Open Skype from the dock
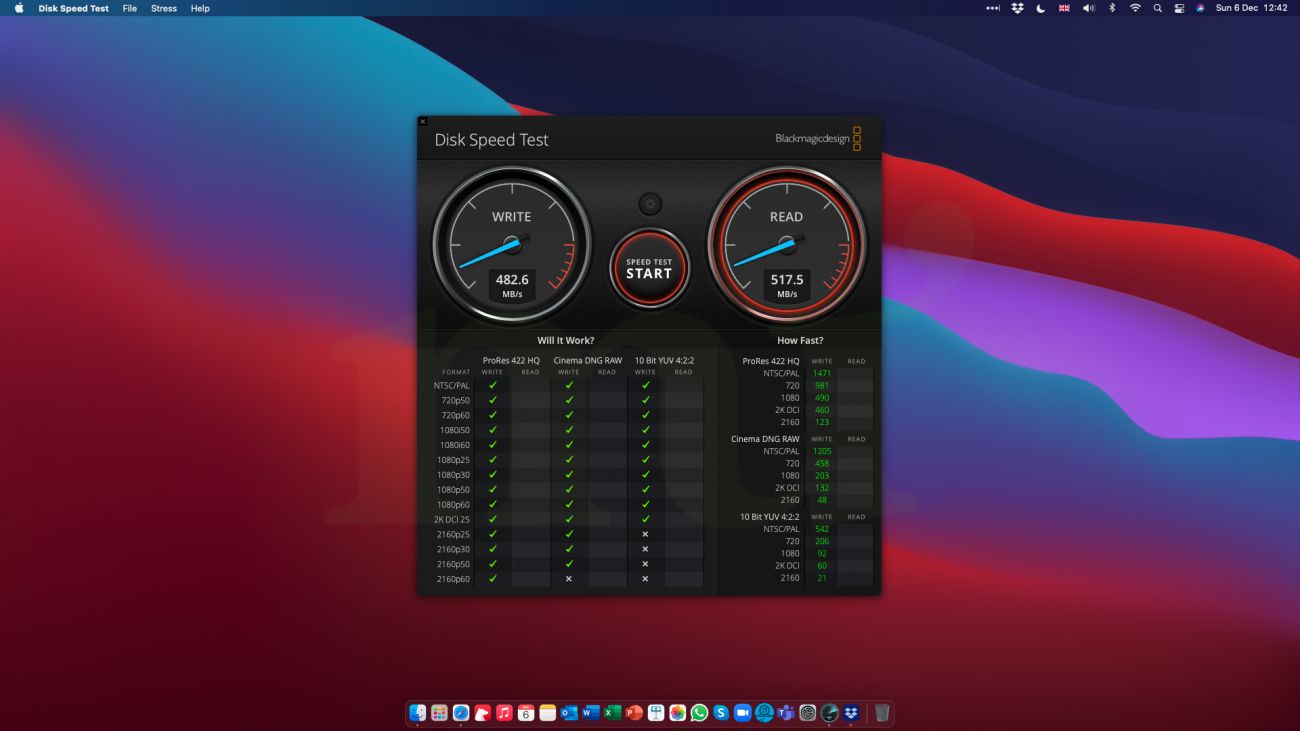 click(x=721, y=713)
